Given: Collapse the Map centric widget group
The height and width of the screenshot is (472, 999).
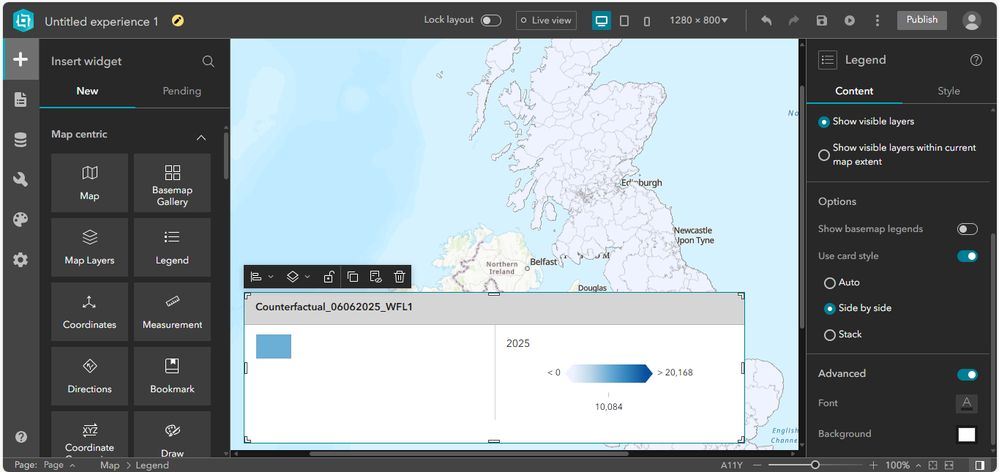Looking at the screenshot, I should click(x=201, y=138).
